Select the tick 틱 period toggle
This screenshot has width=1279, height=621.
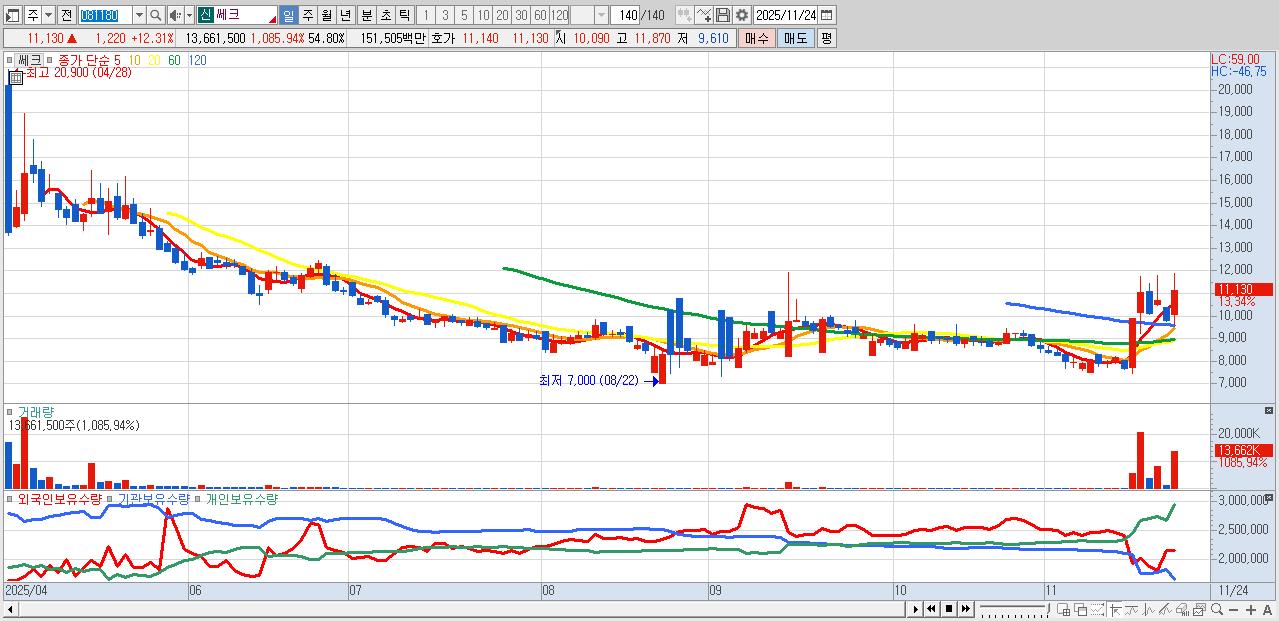pos(404,15)
